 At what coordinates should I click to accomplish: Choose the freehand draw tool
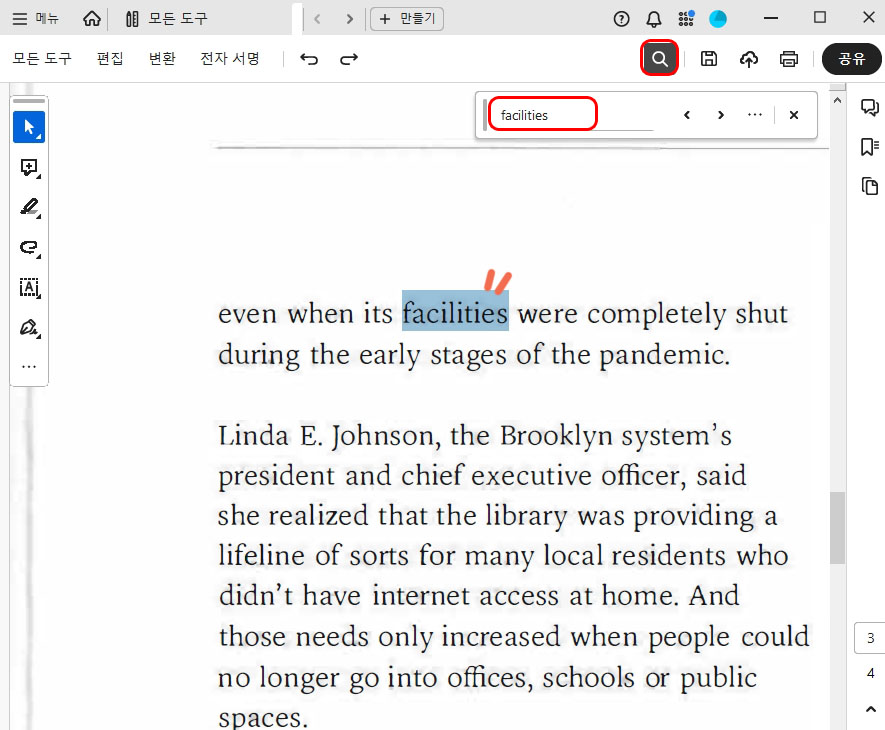pyautogui.click(x=29, y=248)
